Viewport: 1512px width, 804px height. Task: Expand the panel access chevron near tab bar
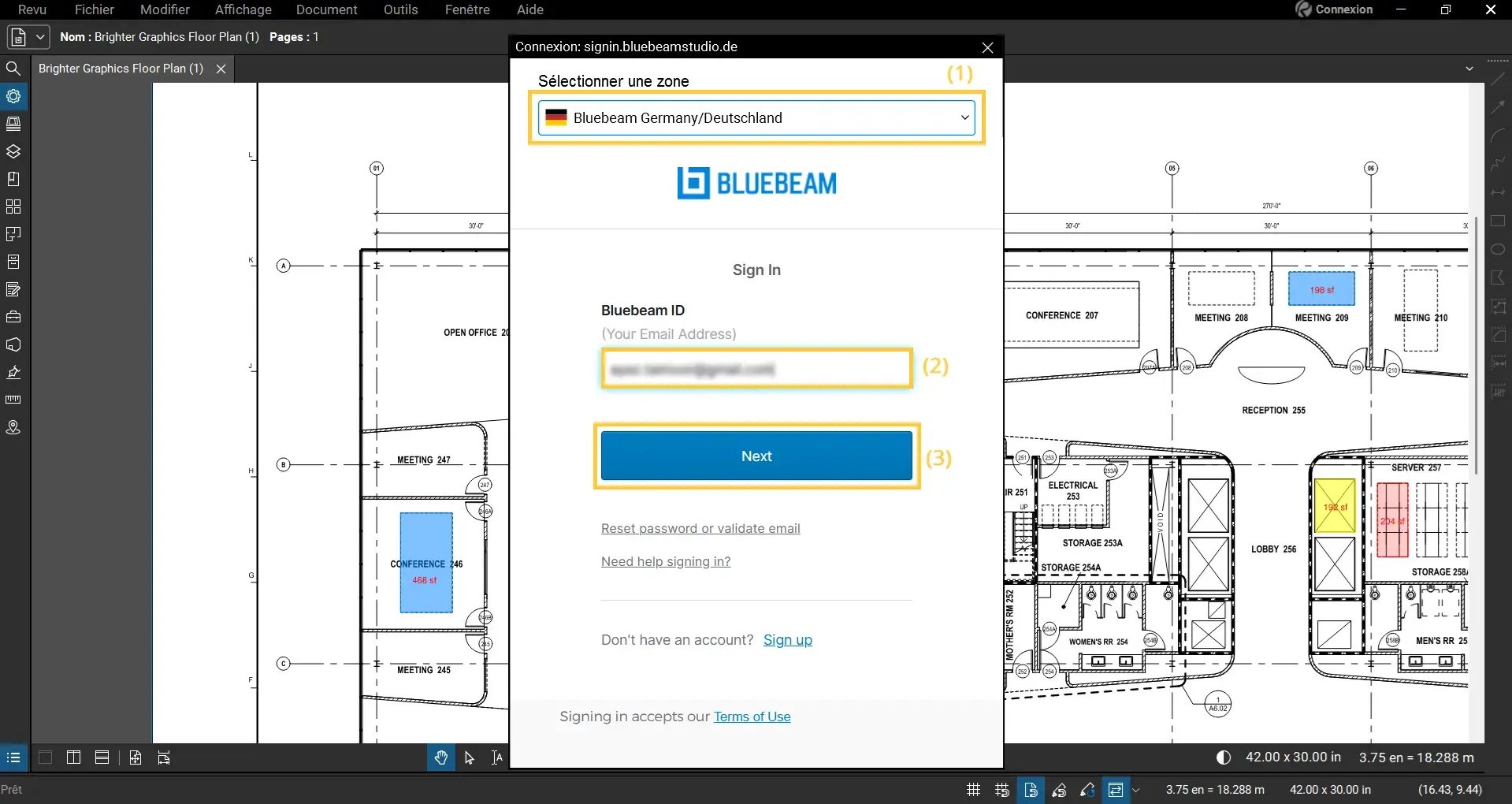[1469, 68]
